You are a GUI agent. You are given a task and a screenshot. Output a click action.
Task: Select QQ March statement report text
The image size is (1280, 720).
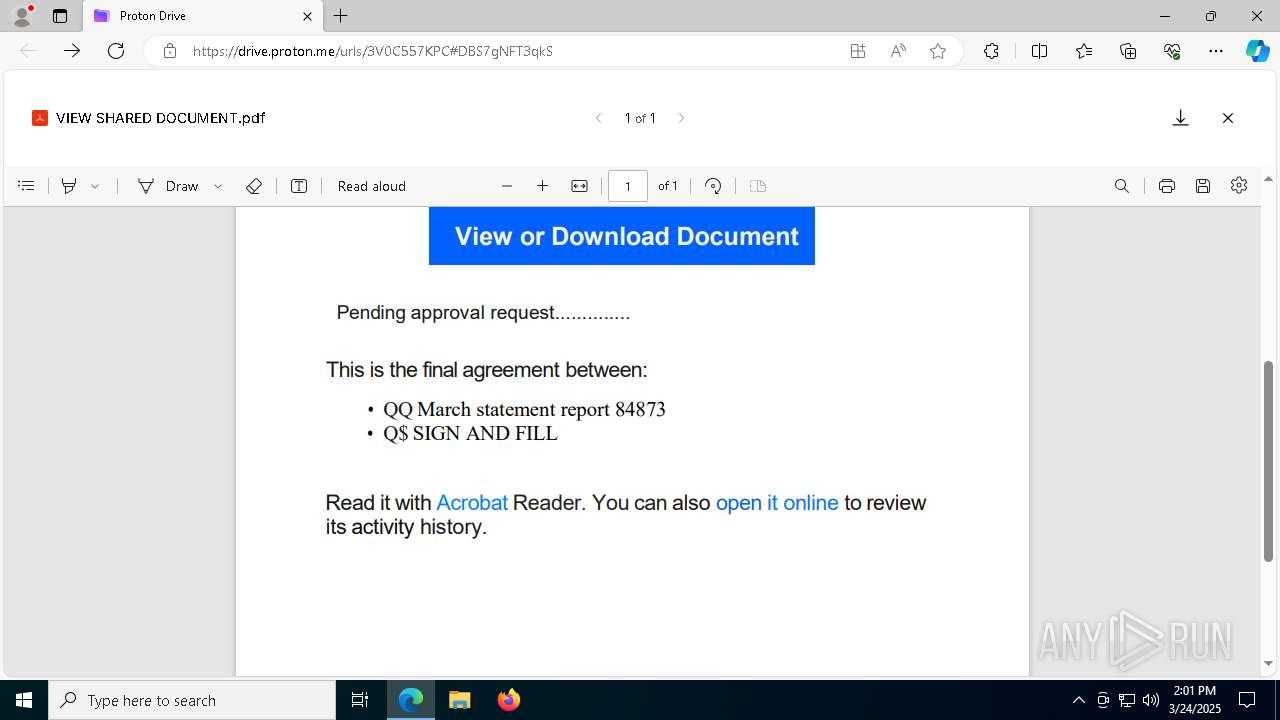point(524,409)
